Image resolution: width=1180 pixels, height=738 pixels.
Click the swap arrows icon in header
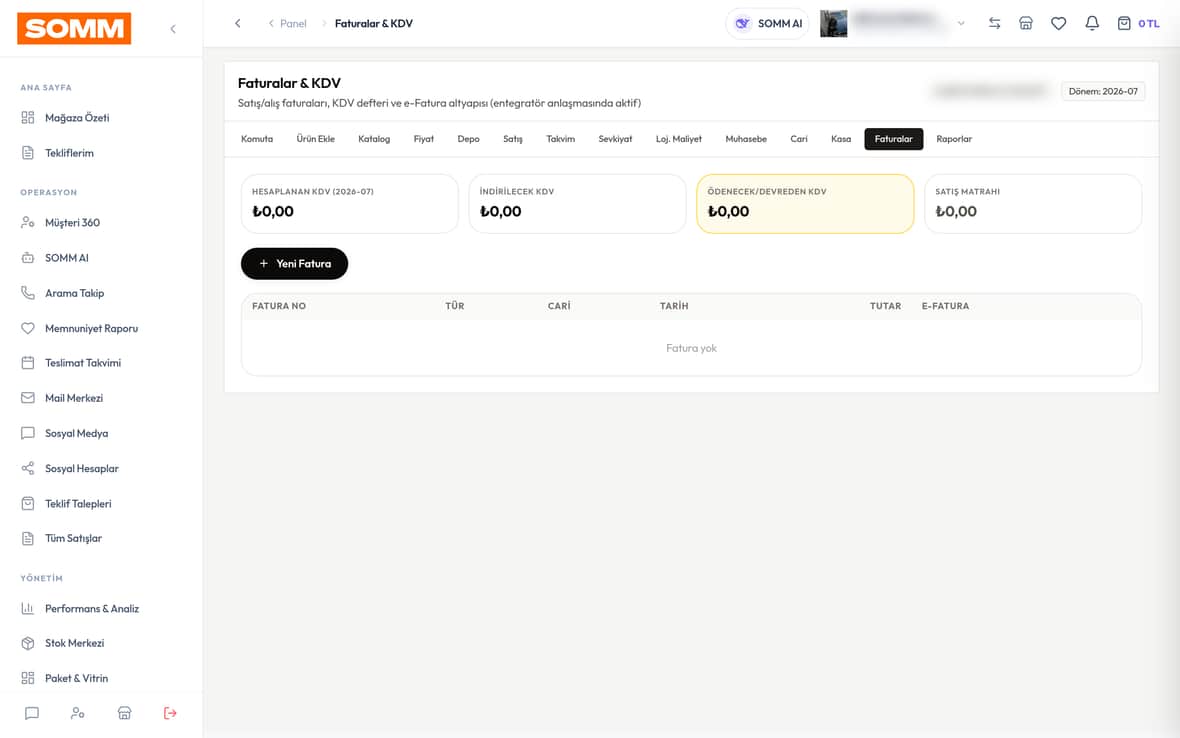click(994, 23)
